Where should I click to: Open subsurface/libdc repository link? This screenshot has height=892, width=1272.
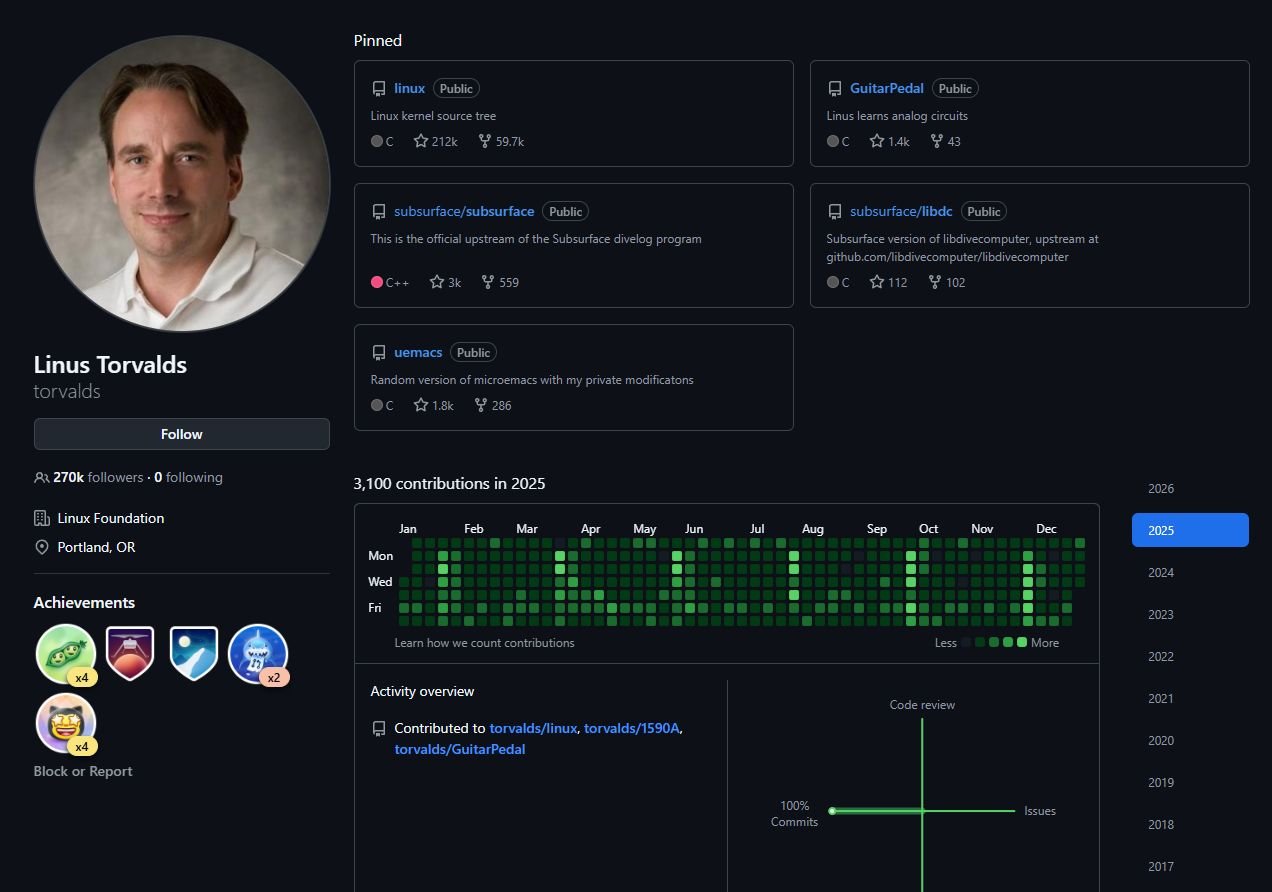pos(901,211)
